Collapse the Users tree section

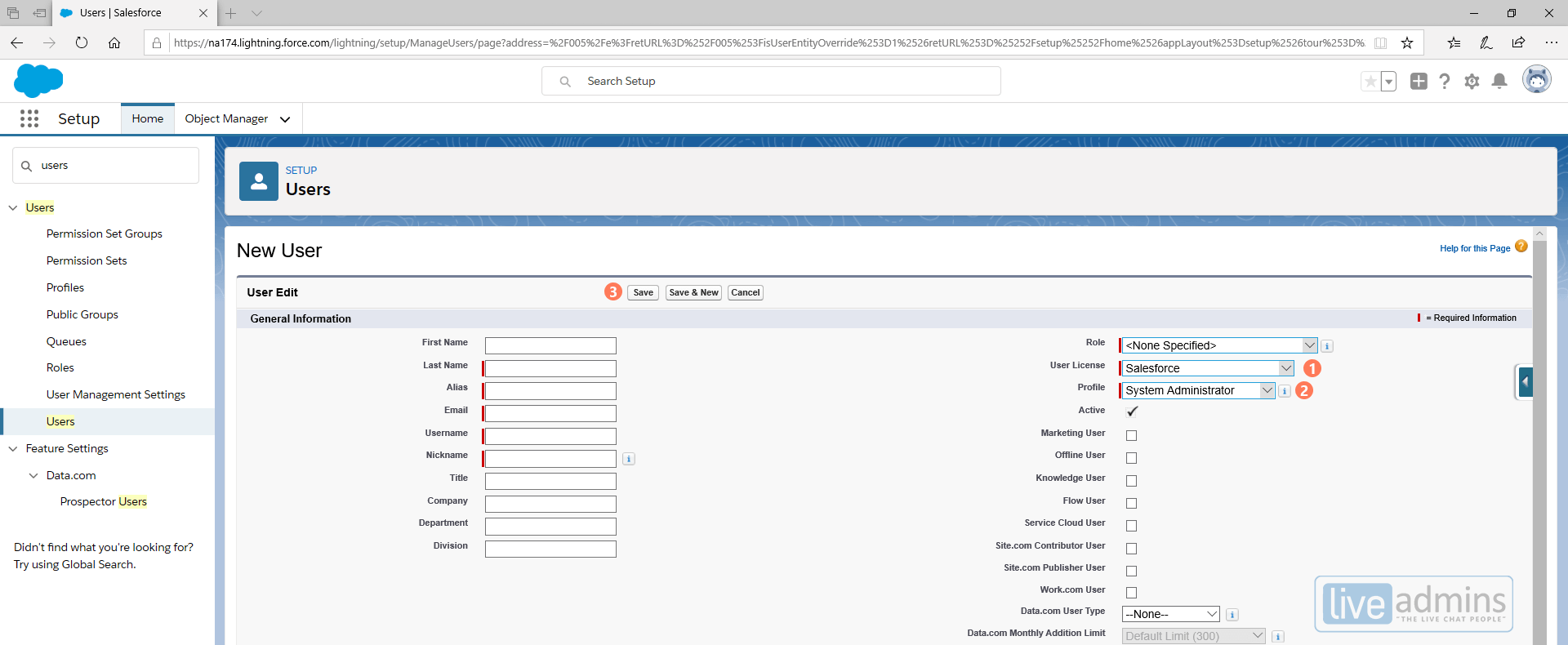[x=13, y=207]
